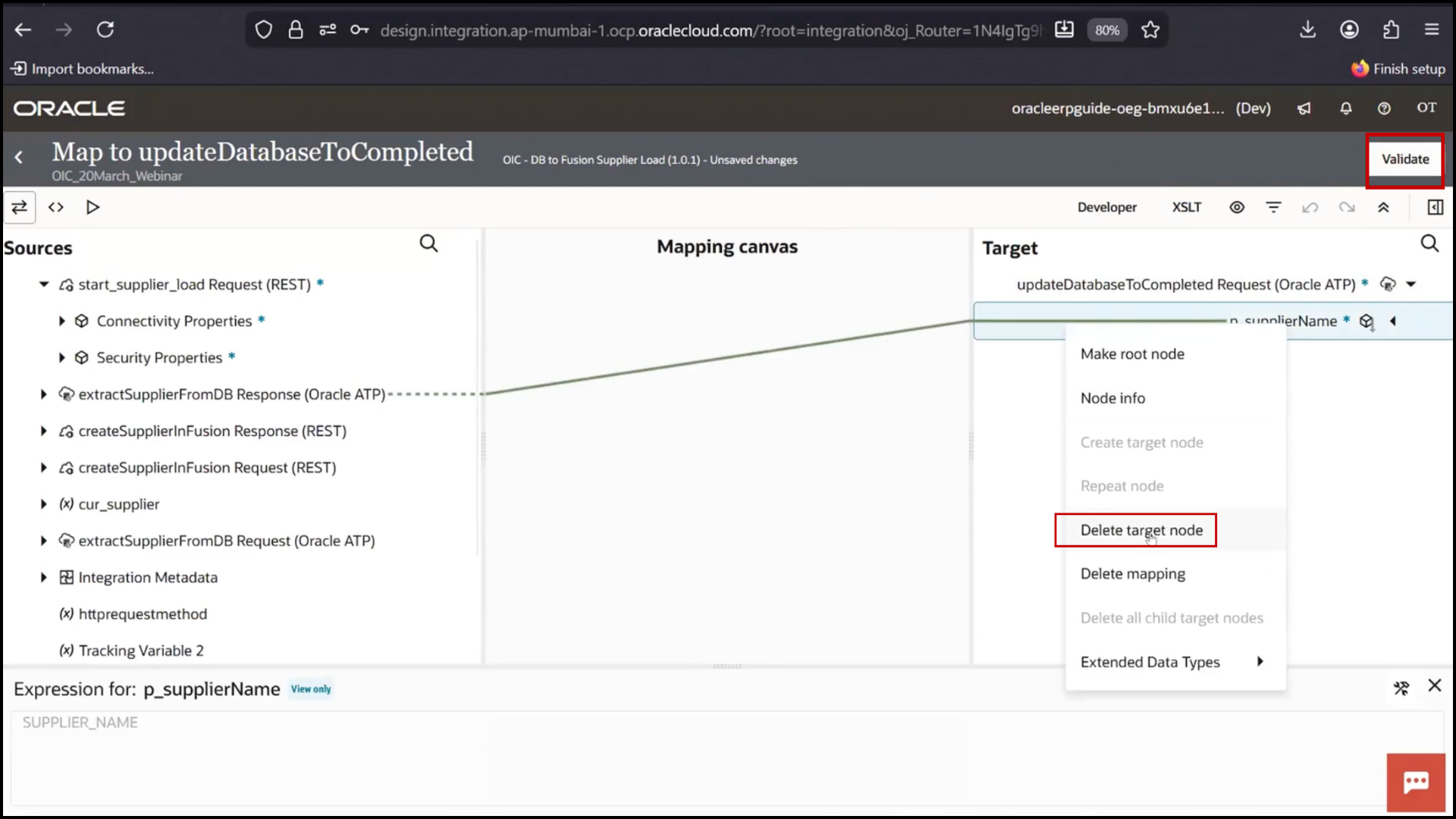Image resolution: width=1456 pixels, height=819 pixels.
Task: Click the Undo arrow icon
Action: pyautogui.click(x=1310, y=207)
